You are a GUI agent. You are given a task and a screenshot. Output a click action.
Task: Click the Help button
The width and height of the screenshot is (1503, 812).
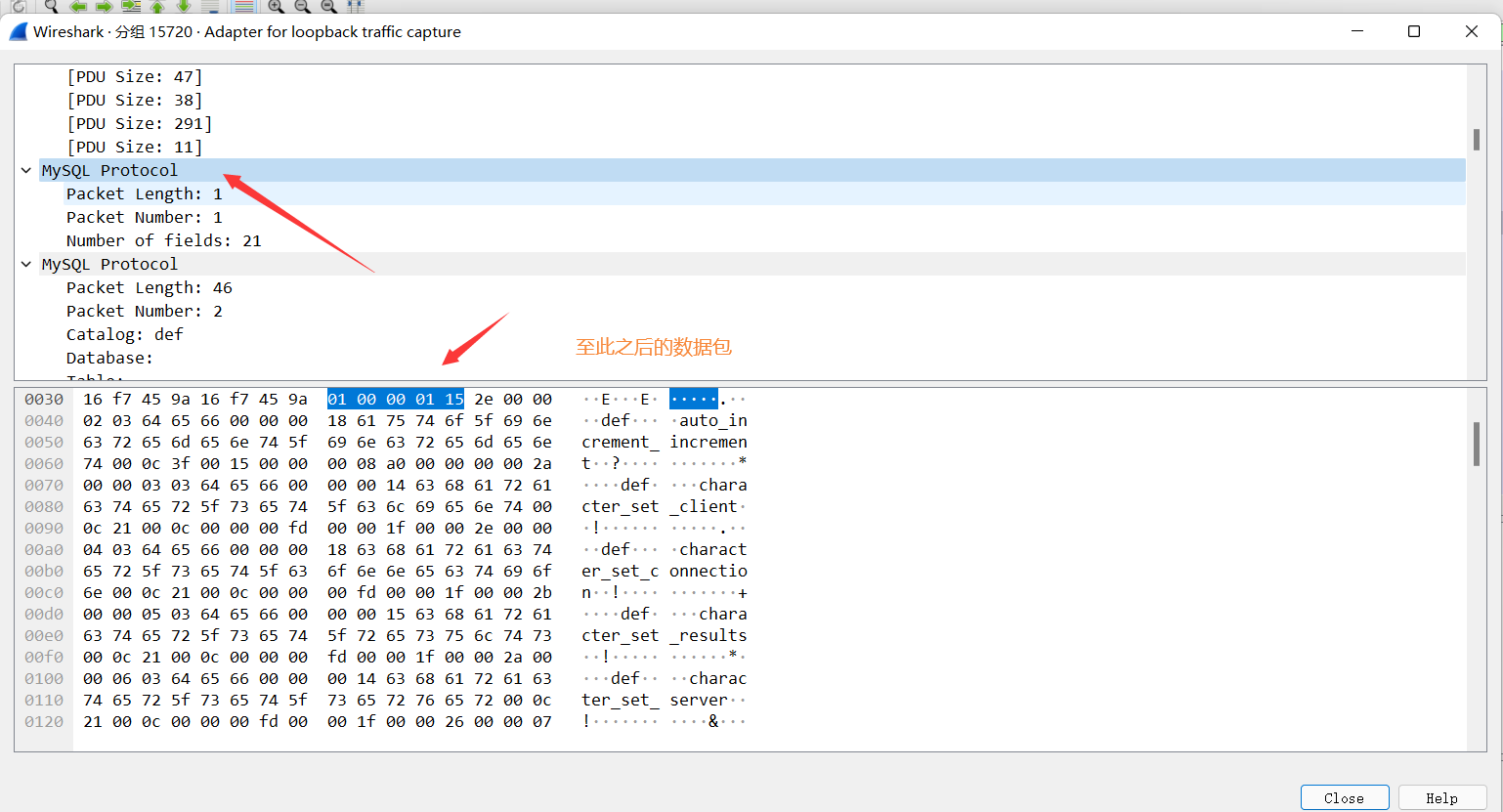click(1441, 796)
